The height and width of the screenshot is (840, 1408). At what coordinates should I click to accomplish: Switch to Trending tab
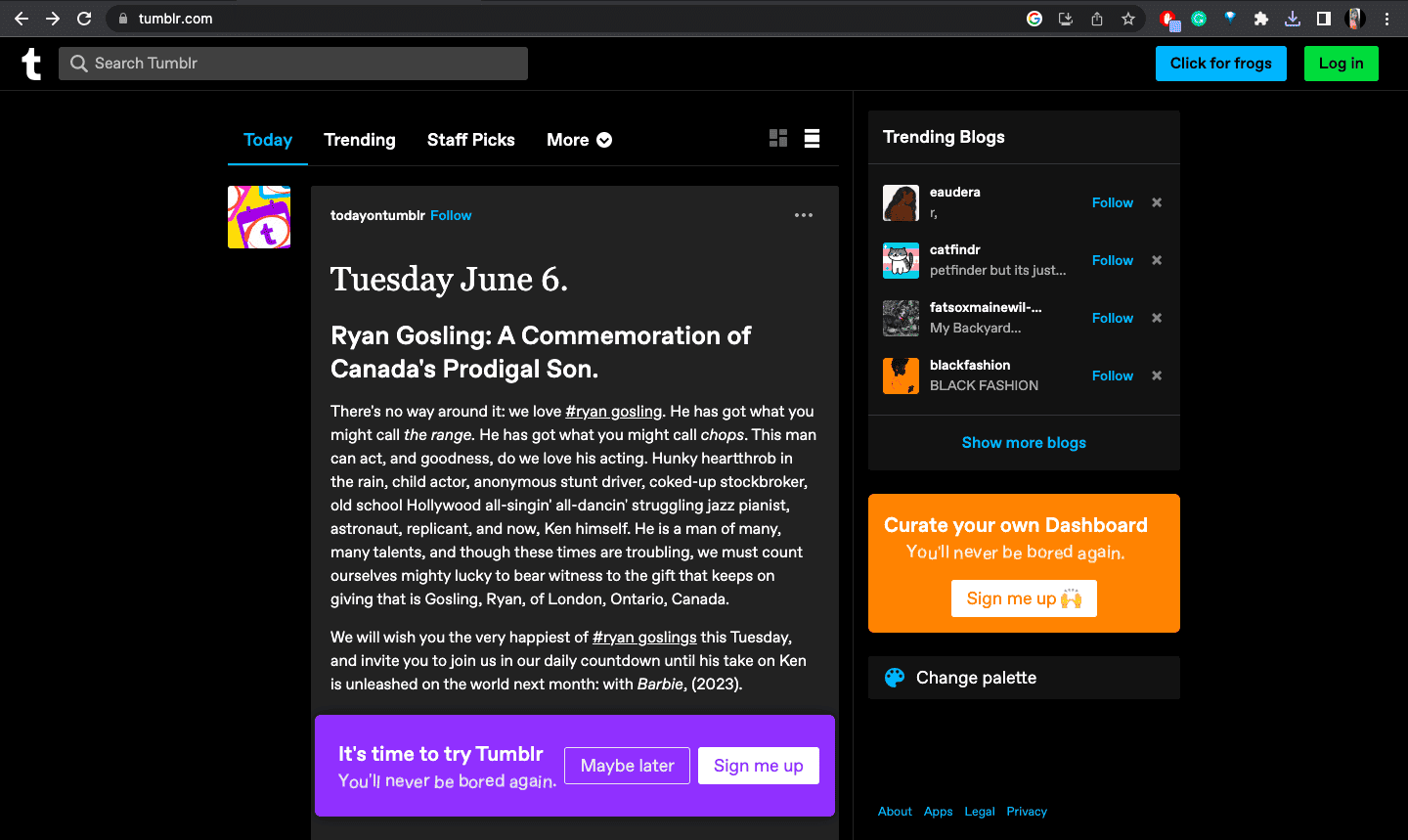(x=360, y=140)
